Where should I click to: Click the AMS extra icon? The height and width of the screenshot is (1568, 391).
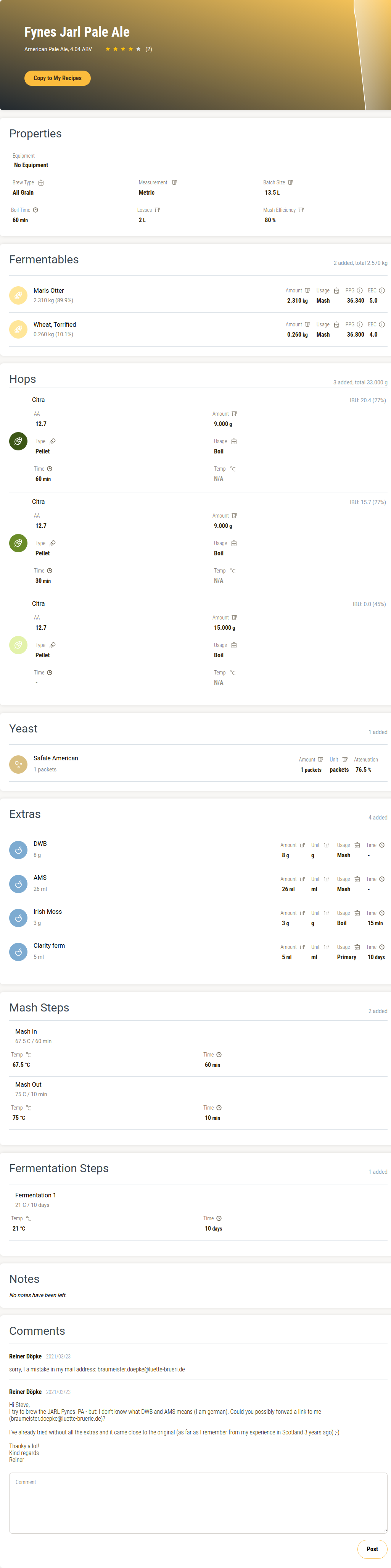coord(18,884)
